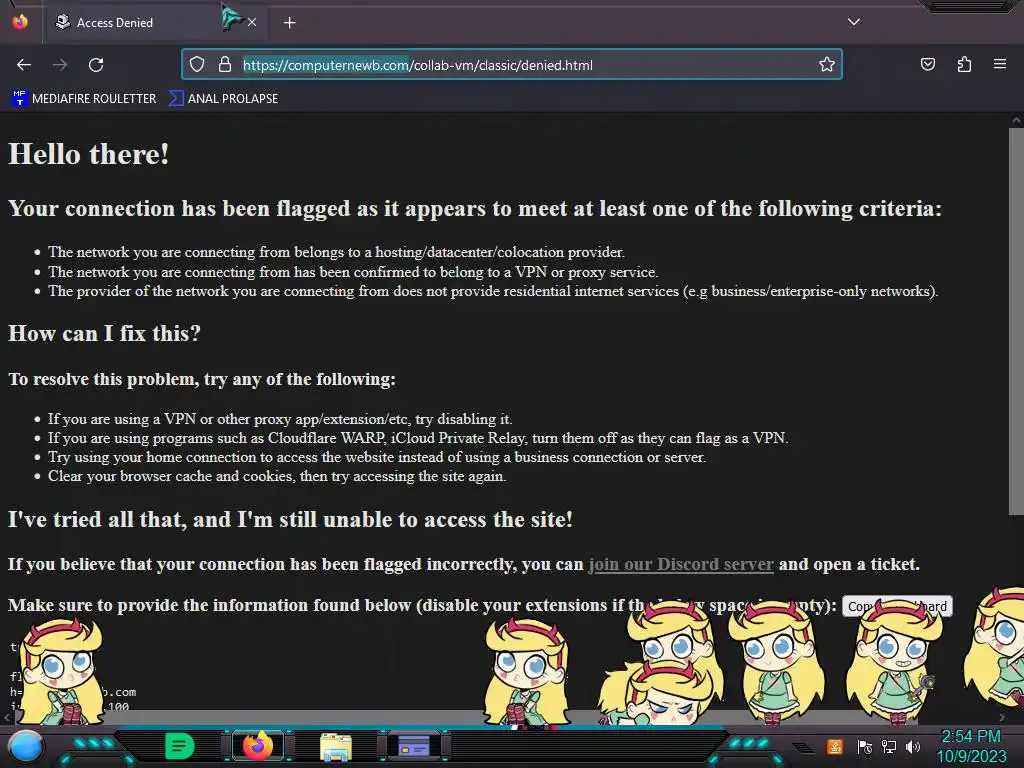Open the Extensions puzzle icon

coord(964,65)
